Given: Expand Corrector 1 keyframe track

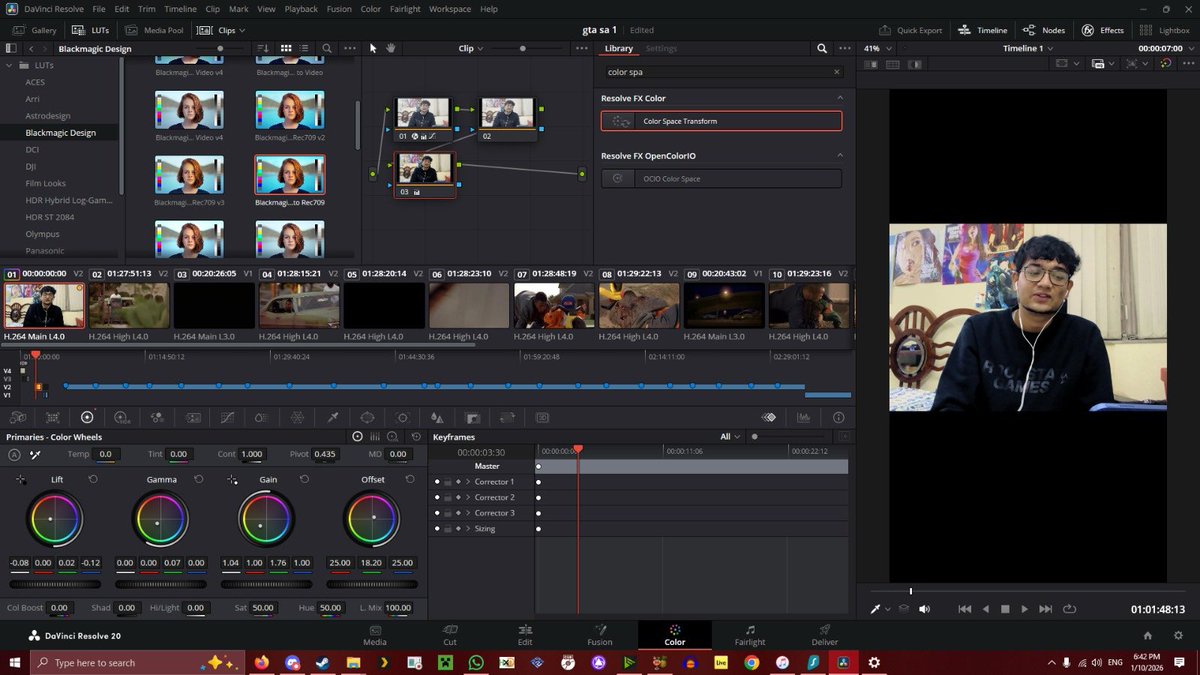Looking at the screenshot, I should (x=468, y=482).
